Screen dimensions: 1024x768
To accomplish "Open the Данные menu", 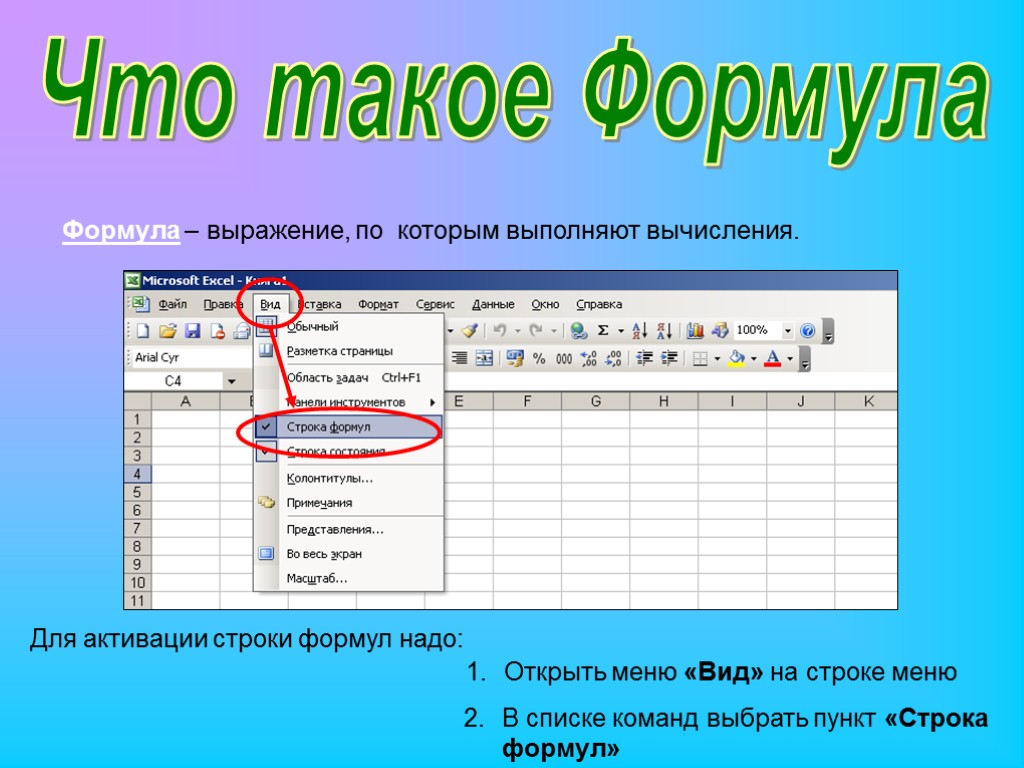I will click(x=493, y=304).
